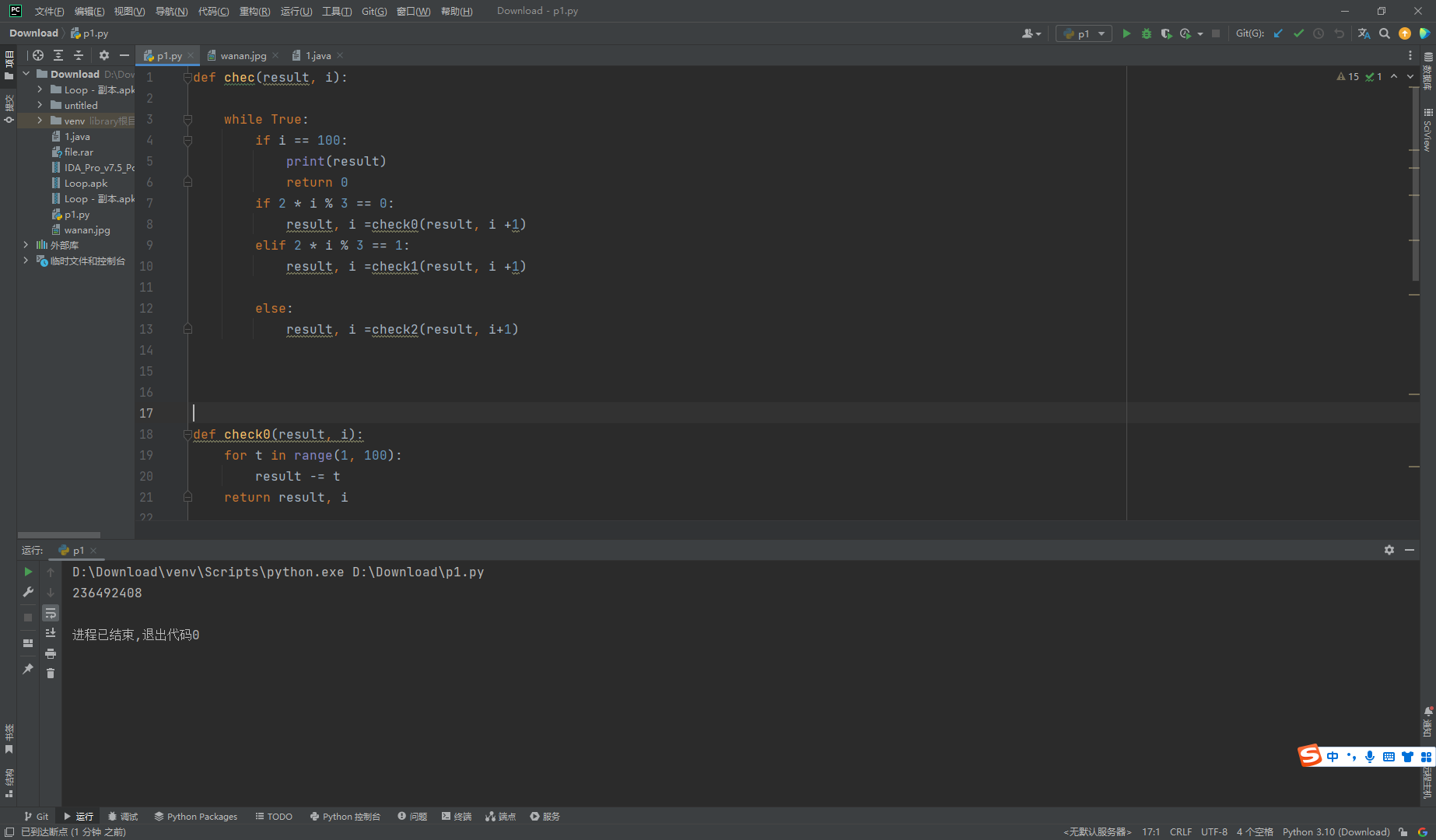Open the 调试 debug tool window
The width and height of the screenshot is (1436, 840).
[x=123, y=816]
